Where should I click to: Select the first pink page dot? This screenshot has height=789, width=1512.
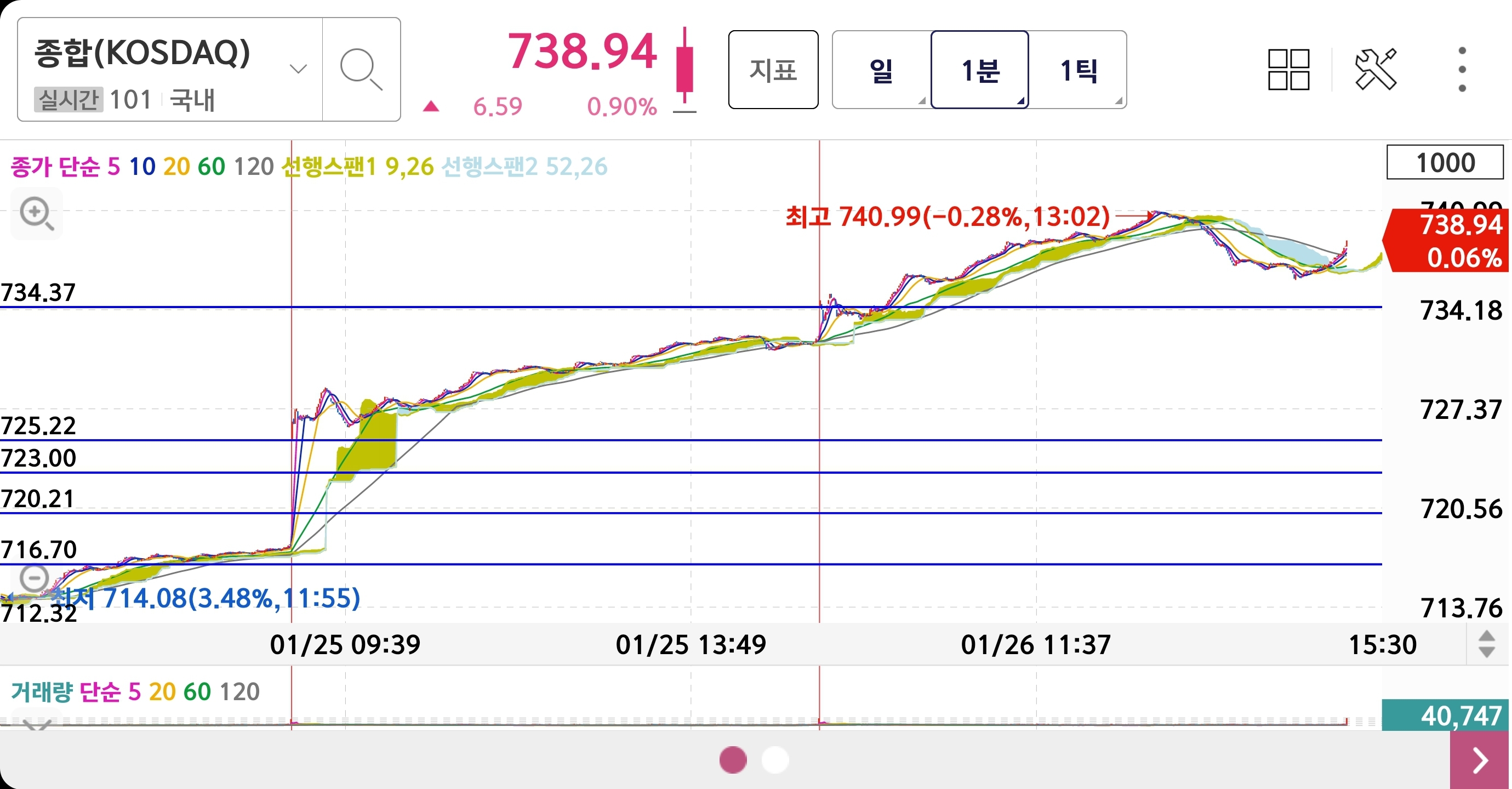(733, 759)
